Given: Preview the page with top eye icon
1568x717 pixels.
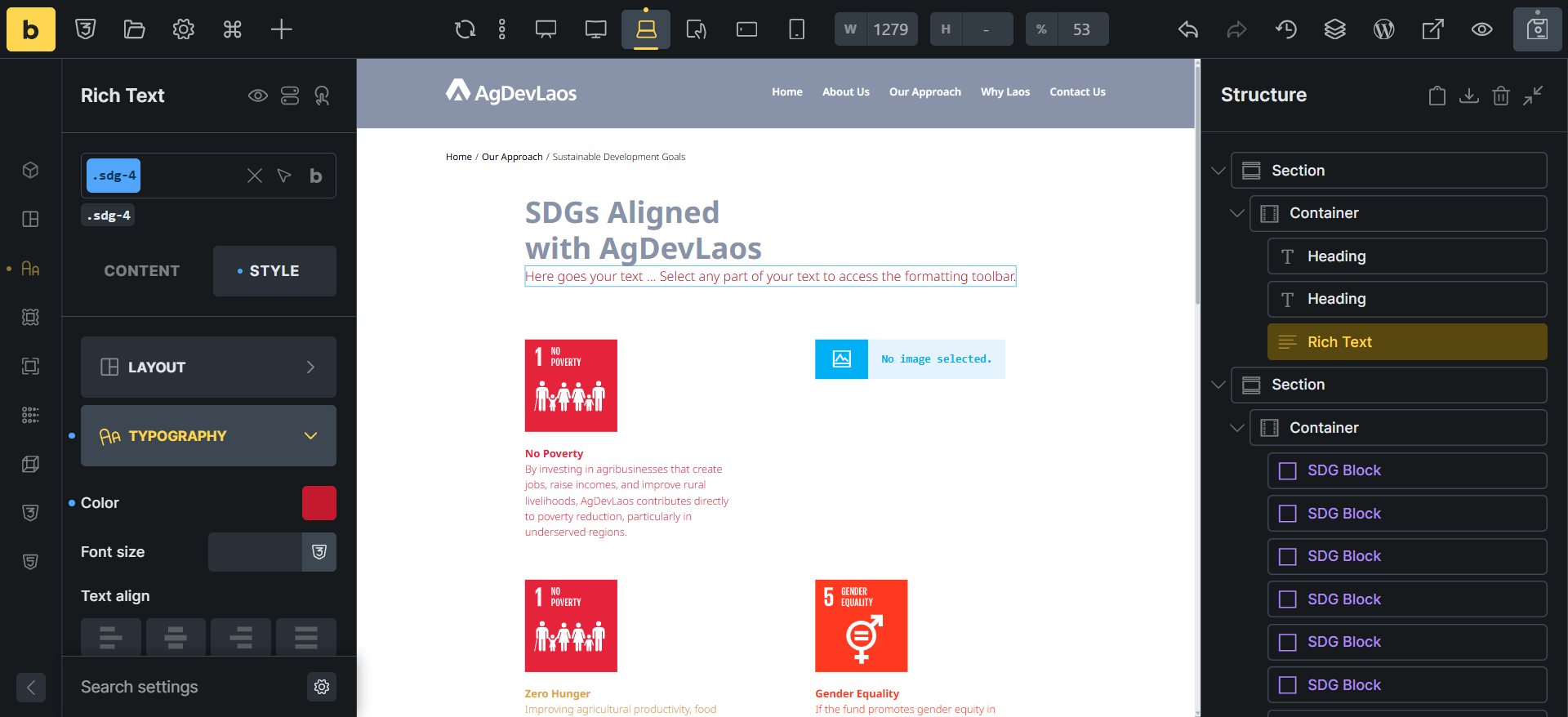Looking at the screenshot, I should 1482,29.
